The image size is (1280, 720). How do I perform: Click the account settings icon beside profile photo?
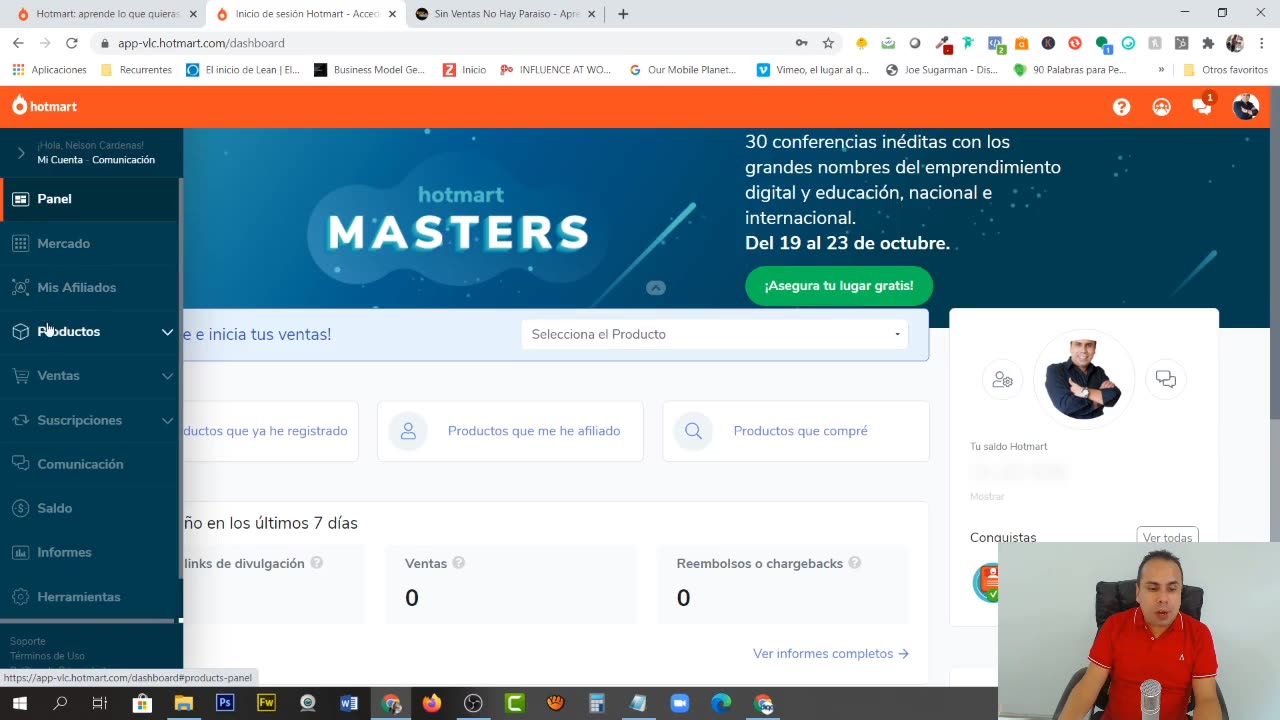(x=1002, y=380)
